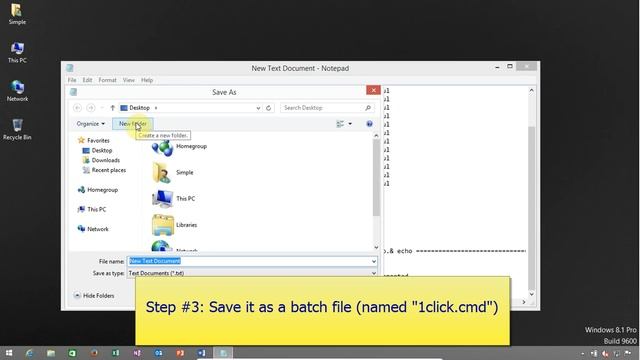Select Network in navigation pane
This screenshot has width=640, height=360.
coord(98,229)
